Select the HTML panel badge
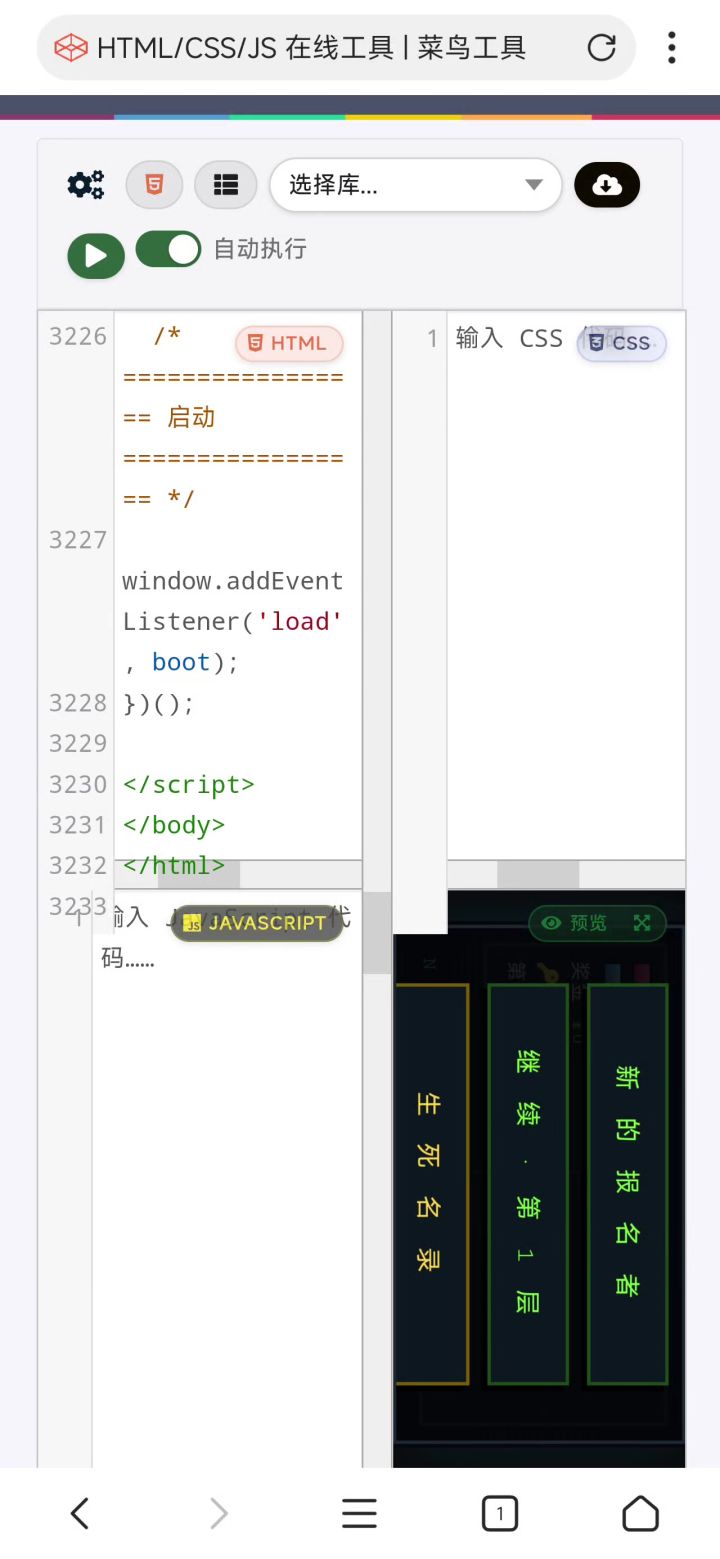Viewport: 720px width, 1559px height. pyautogui.click(x=289, y=343)
